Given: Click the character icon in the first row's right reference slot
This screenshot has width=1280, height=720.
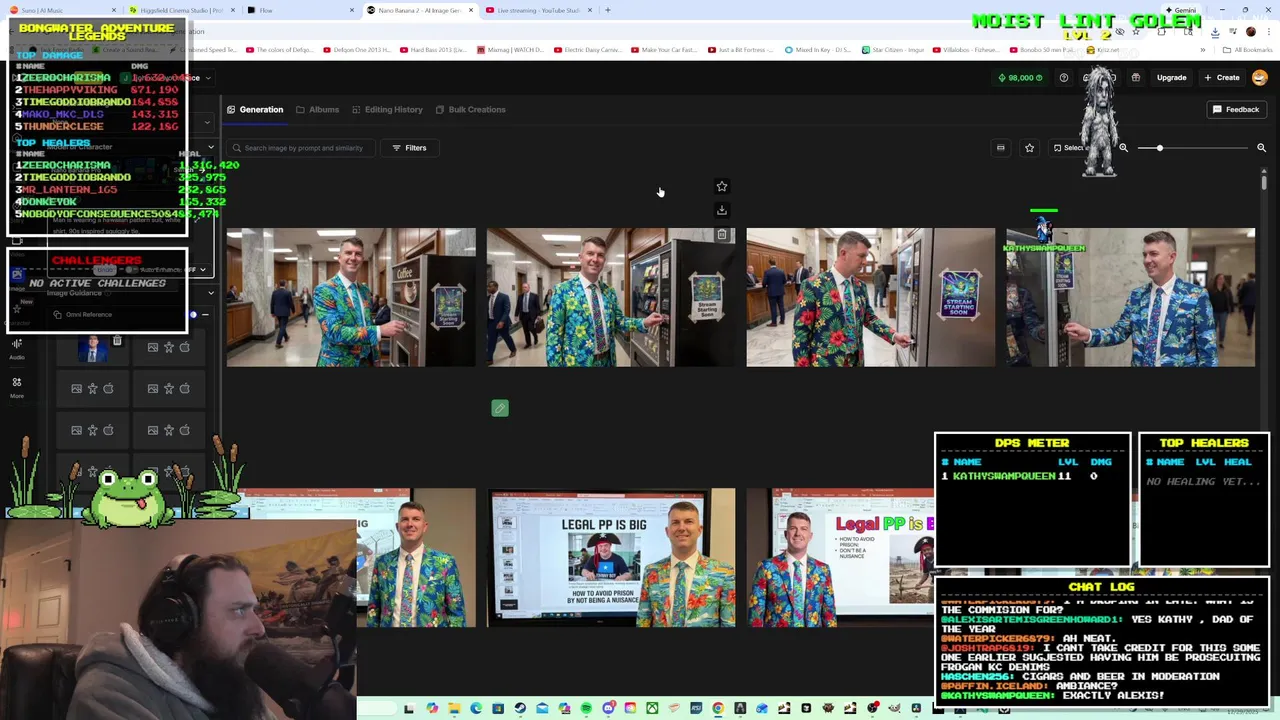Looking at the screenshot, I should (169, 347).
